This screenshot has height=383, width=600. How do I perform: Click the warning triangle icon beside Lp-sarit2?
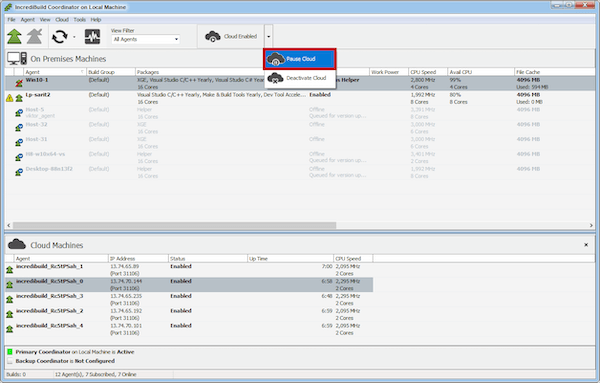tap(10, 98)
